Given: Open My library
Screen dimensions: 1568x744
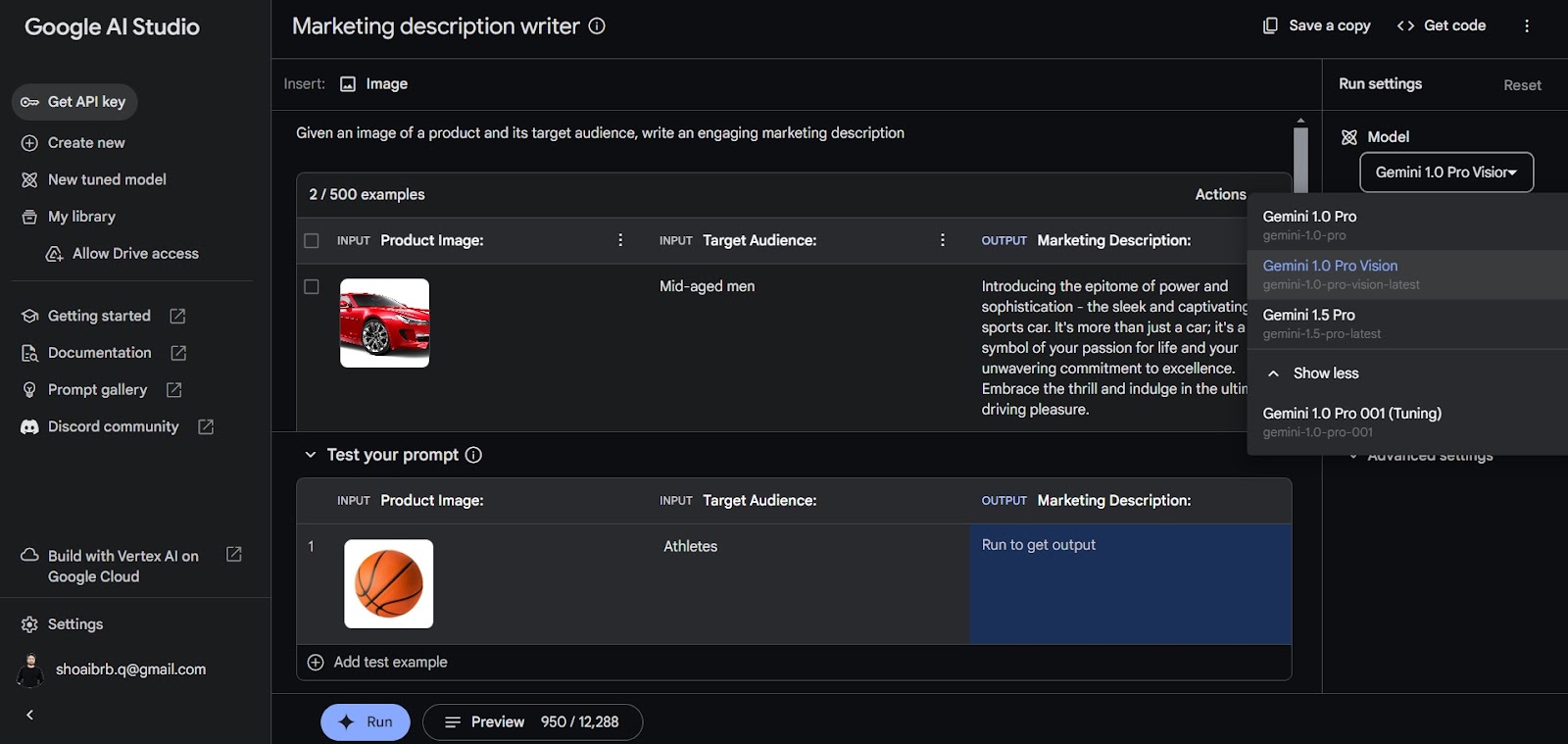Looking at the screenshot, I should [x=69, y=217].
